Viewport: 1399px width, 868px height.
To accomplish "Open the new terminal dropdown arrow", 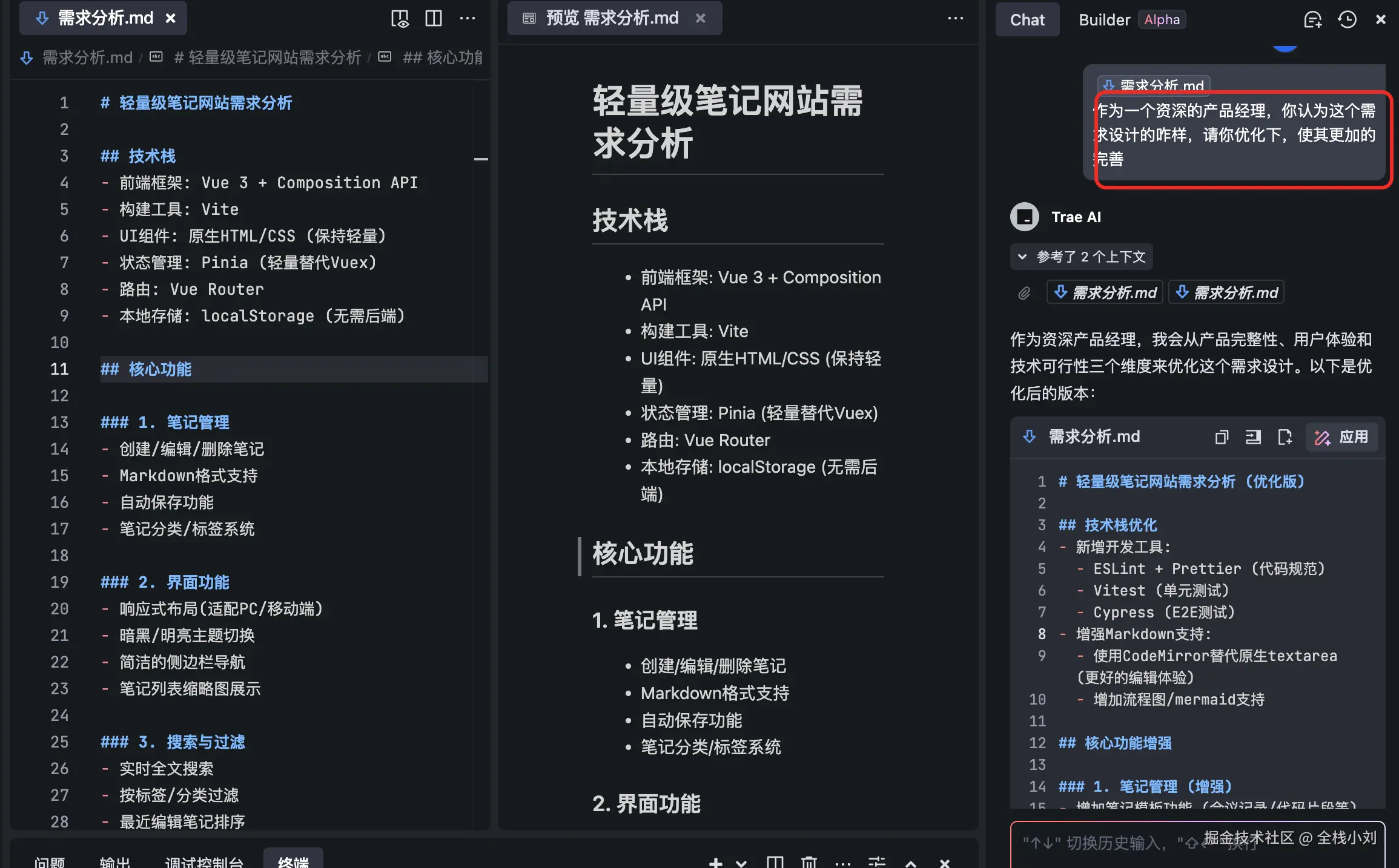I will [741, 863].
